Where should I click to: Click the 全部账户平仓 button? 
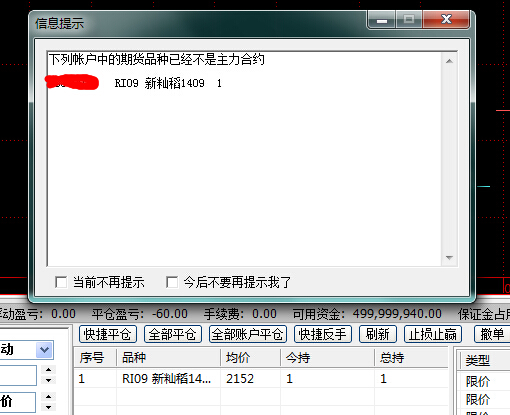[248, 334]
